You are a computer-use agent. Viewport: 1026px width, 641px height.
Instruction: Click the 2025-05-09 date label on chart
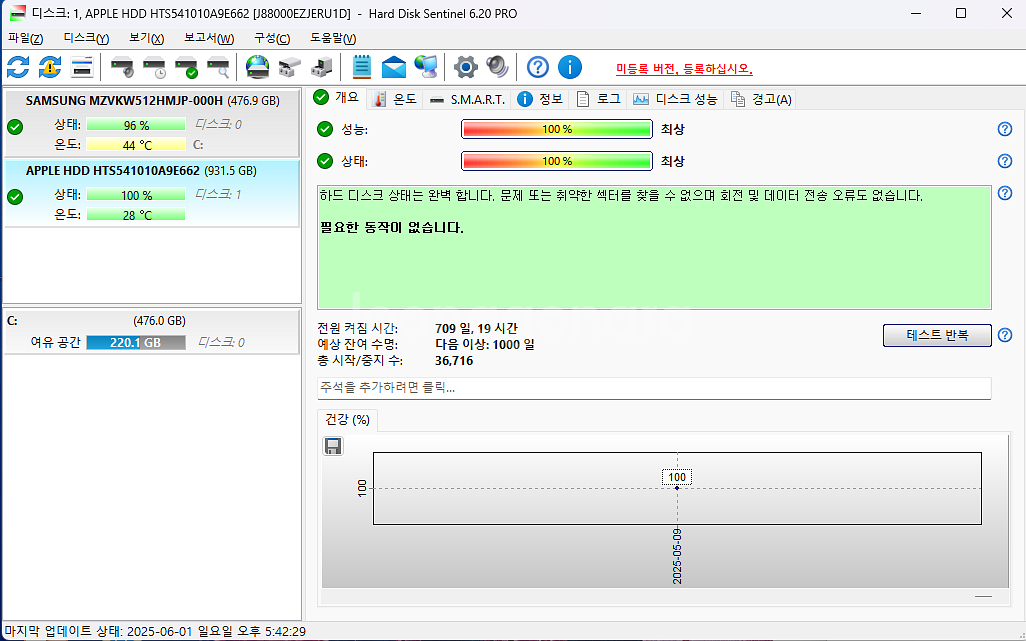tap(677, 556)
